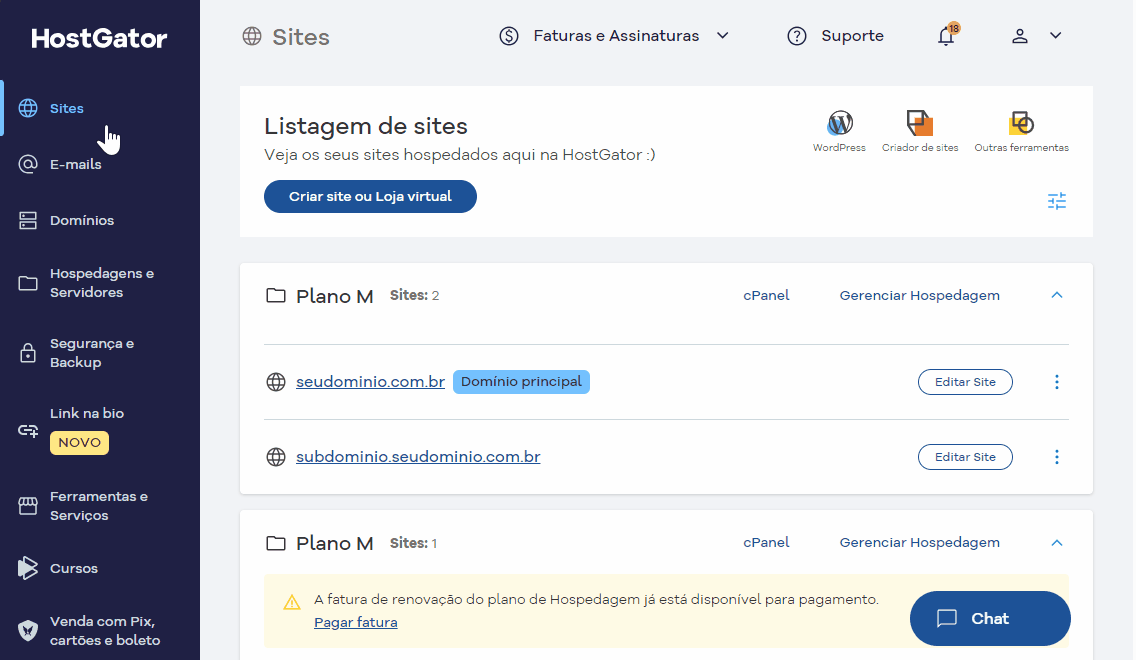
Task: Open Suporte help page
Action: pos(852,35)
